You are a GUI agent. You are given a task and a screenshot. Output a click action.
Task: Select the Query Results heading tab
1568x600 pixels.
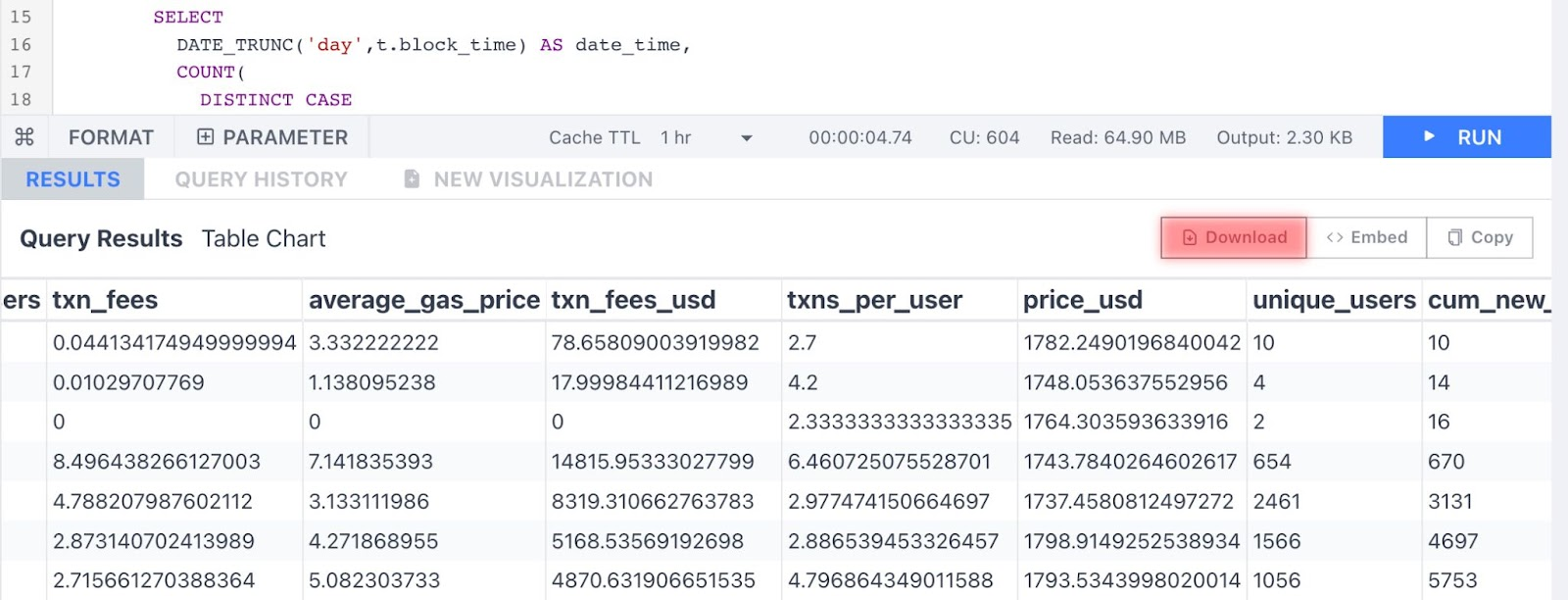(x=101, y=238)
